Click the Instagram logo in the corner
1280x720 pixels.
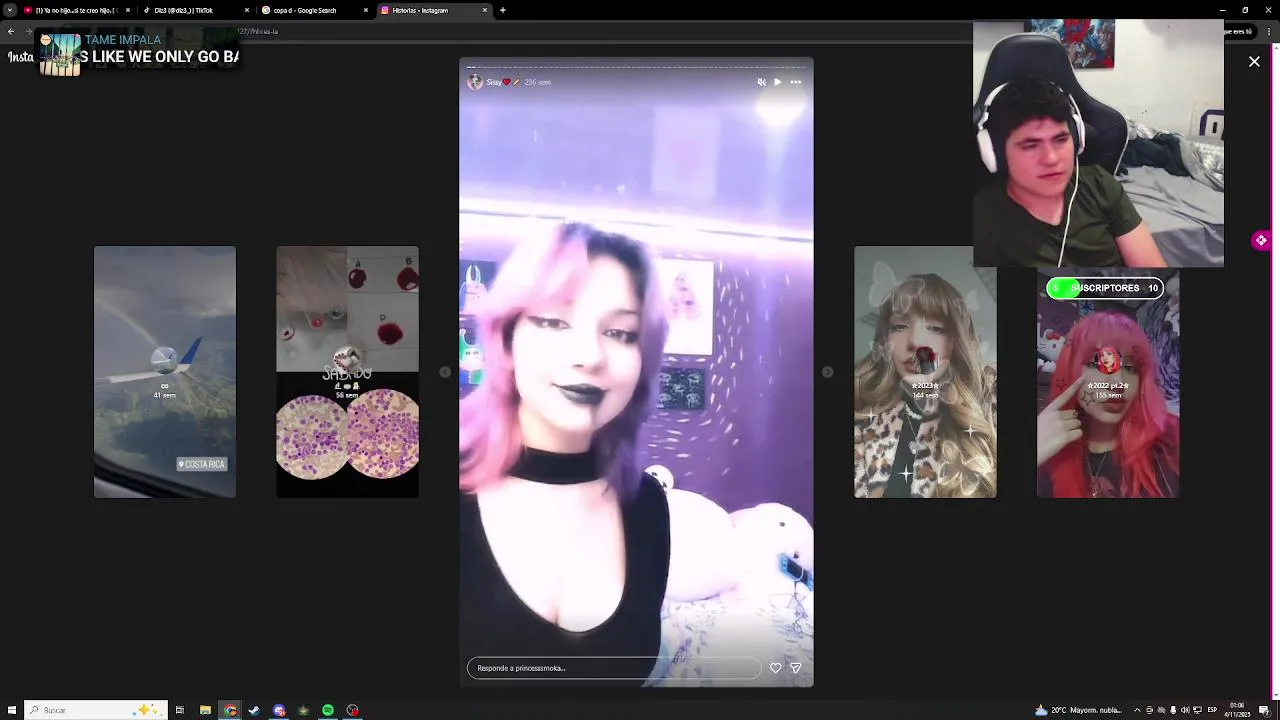click(x=20, y=57)
